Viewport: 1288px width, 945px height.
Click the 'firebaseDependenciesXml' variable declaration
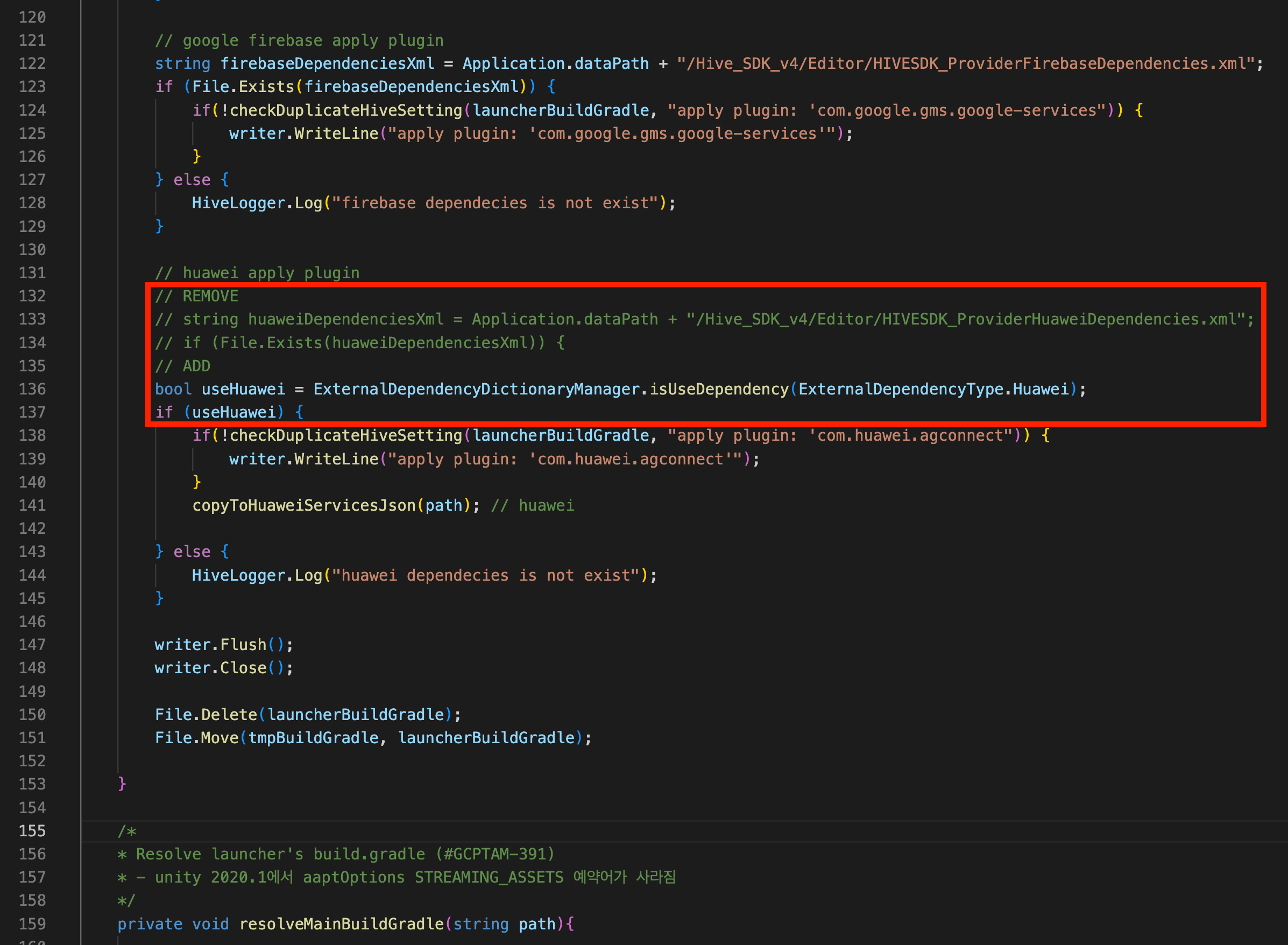[x=327, y=64]
